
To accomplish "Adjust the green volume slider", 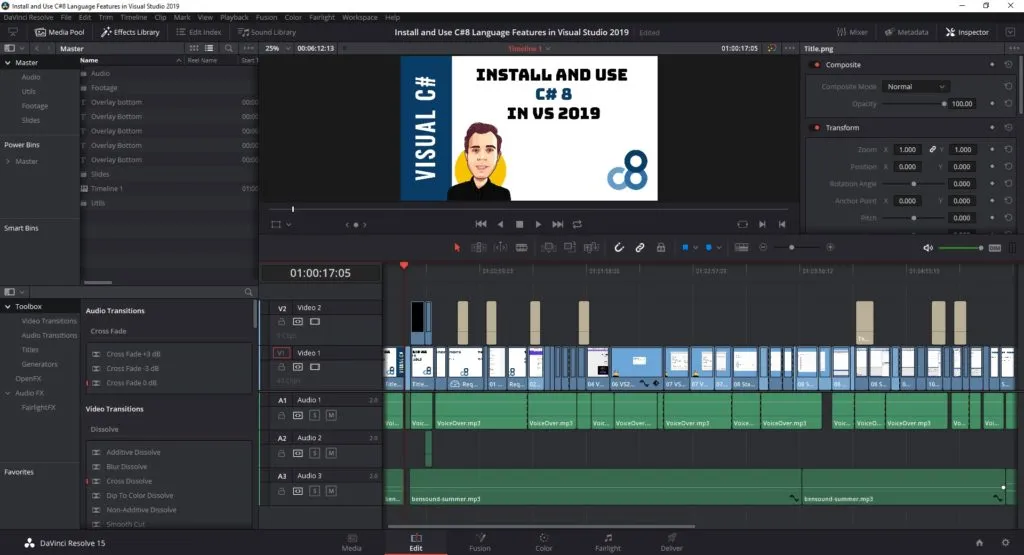I will [961, 248].
